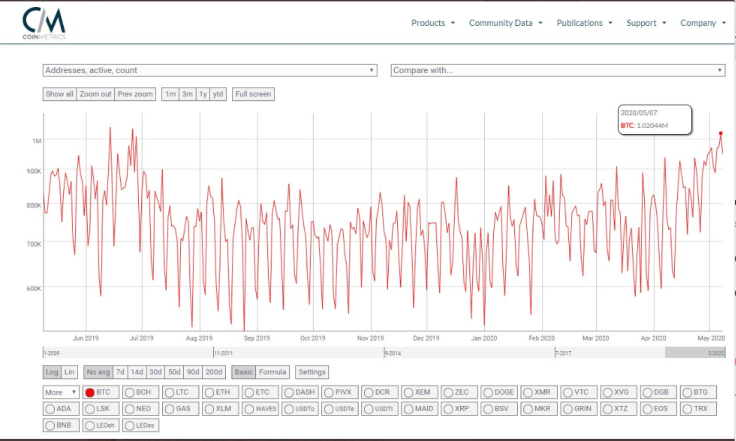Switch the scale to Log

(52, 372)
